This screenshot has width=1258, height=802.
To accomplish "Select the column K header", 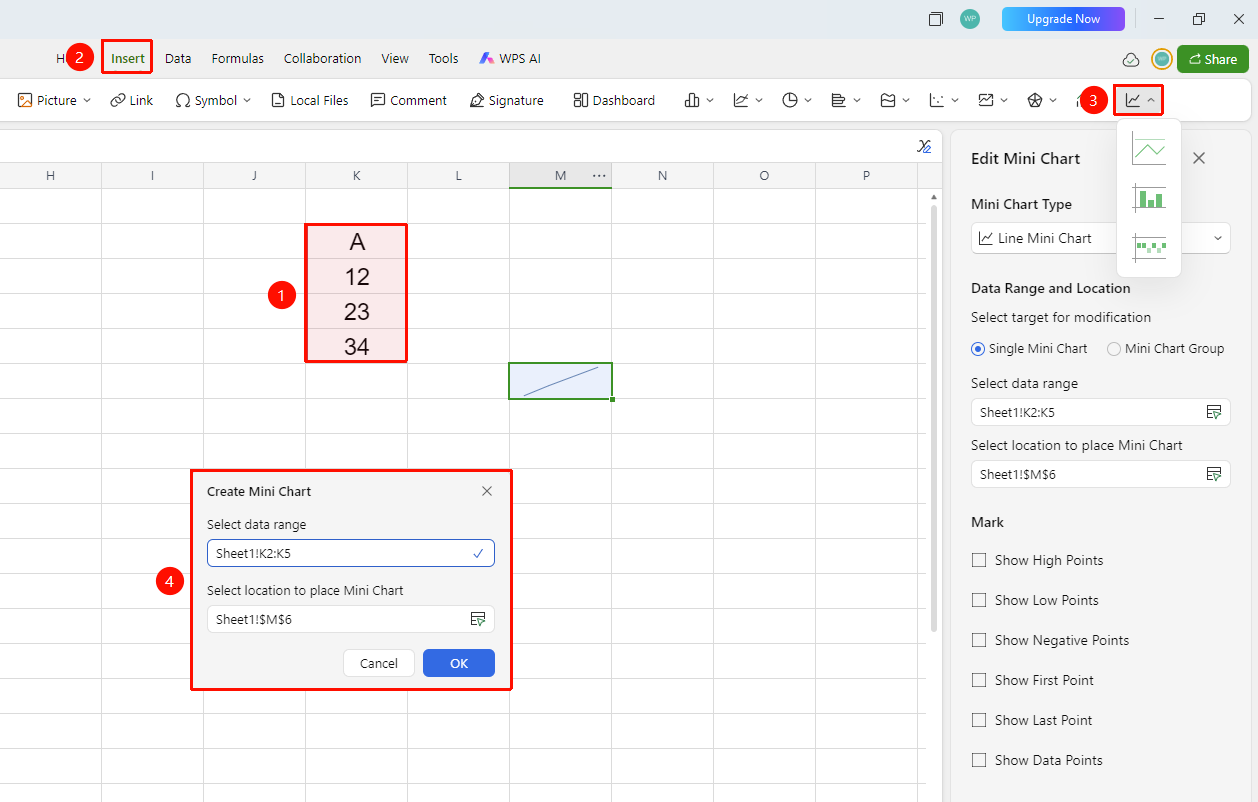I will (x=357, y=176).
